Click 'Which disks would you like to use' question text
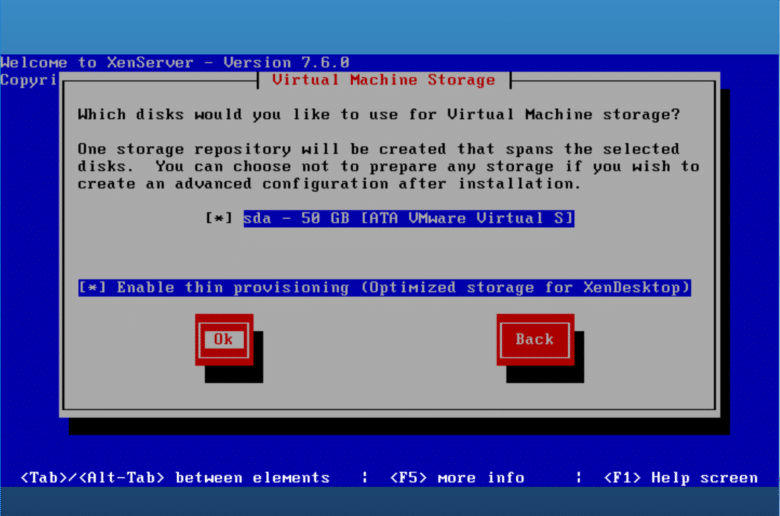This screenshot has height=516, width=780. tap(379, 114)
